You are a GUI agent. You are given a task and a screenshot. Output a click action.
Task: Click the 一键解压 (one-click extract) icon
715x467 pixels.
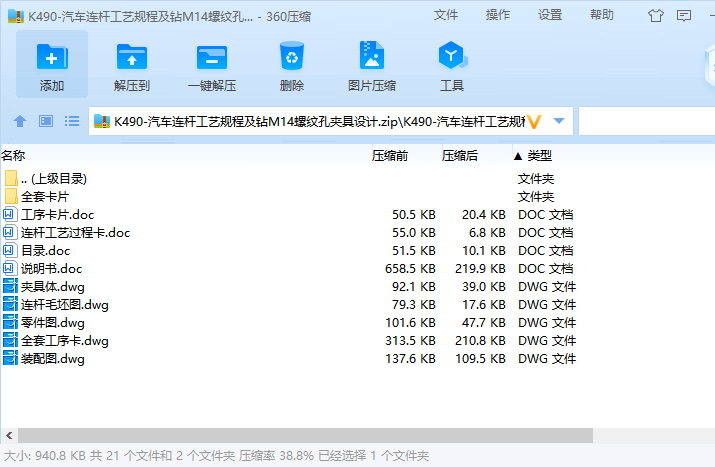(212, 57)
